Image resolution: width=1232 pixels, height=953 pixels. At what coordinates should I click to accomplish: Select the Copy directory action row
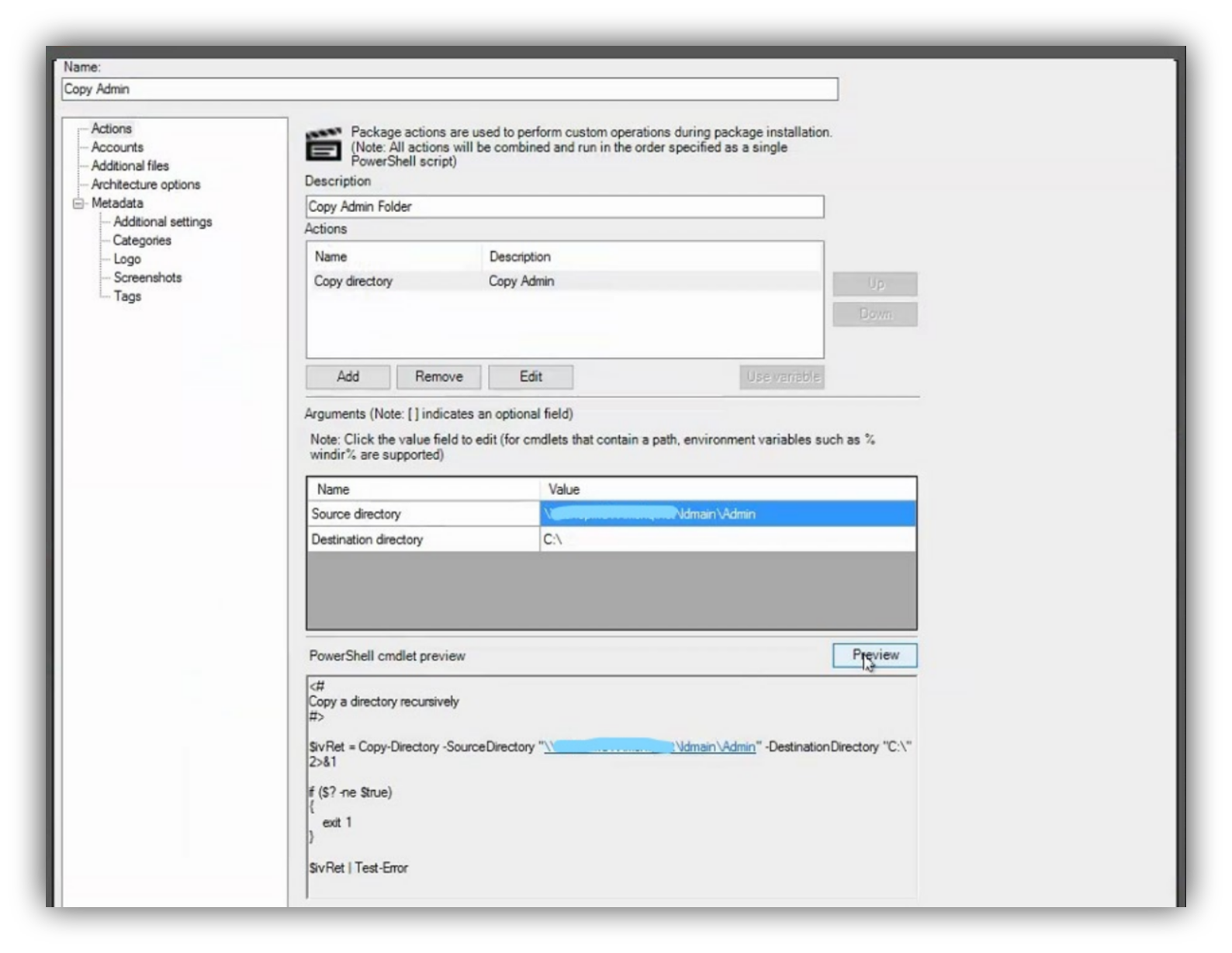[353, 282]
